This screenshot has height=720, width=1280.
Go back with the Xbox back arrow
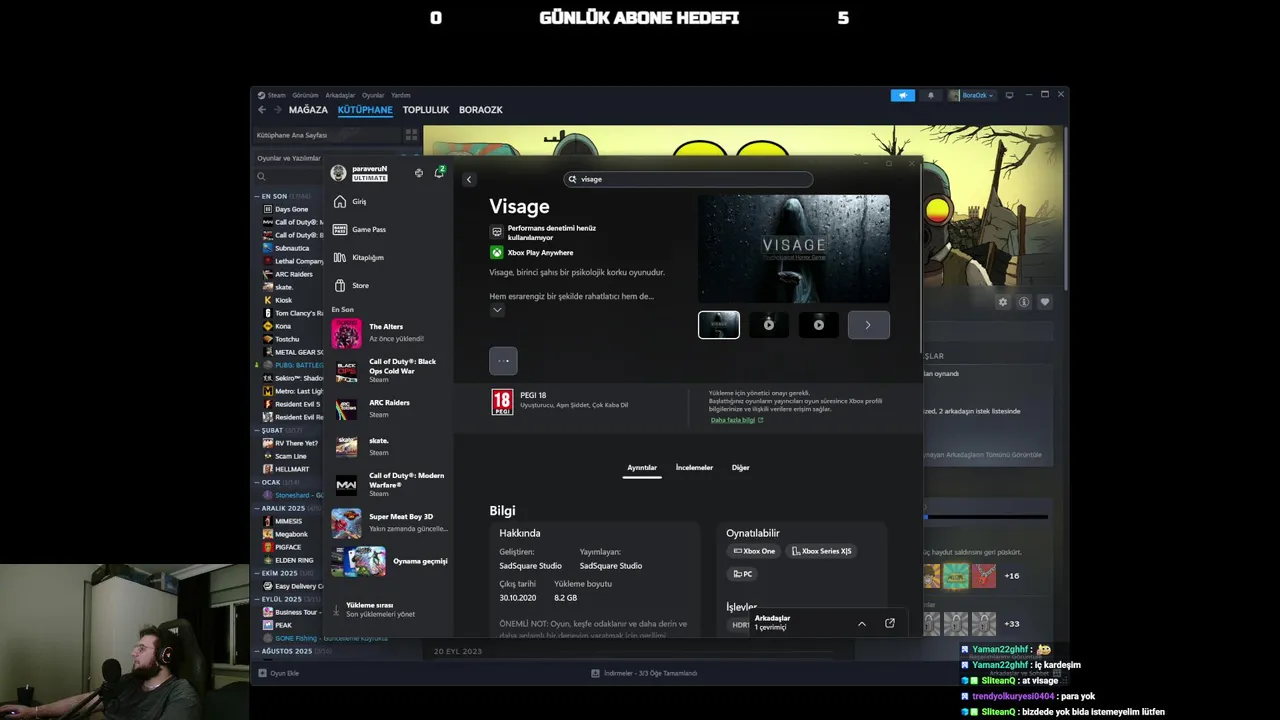tap(469, 180)
